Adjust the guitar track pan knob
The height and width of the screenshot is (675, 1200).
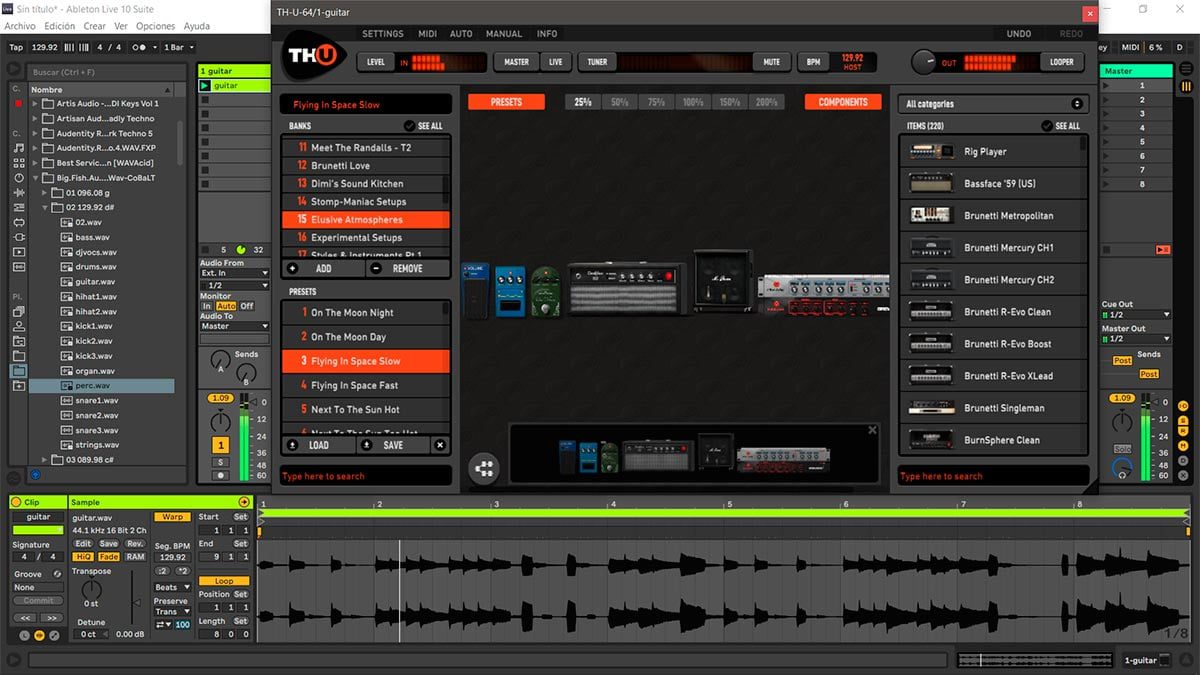tap(221, 422)
